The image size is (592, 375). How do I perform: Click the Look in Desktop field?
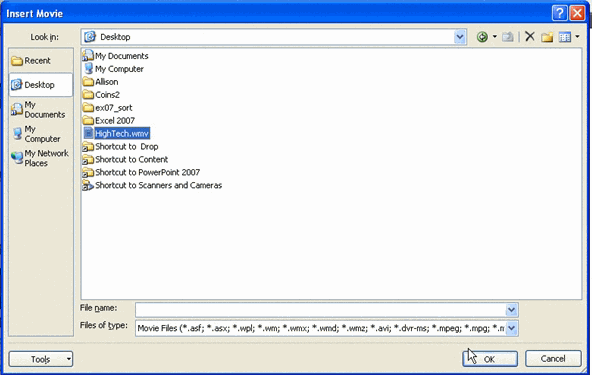click(x=273, y=37)
